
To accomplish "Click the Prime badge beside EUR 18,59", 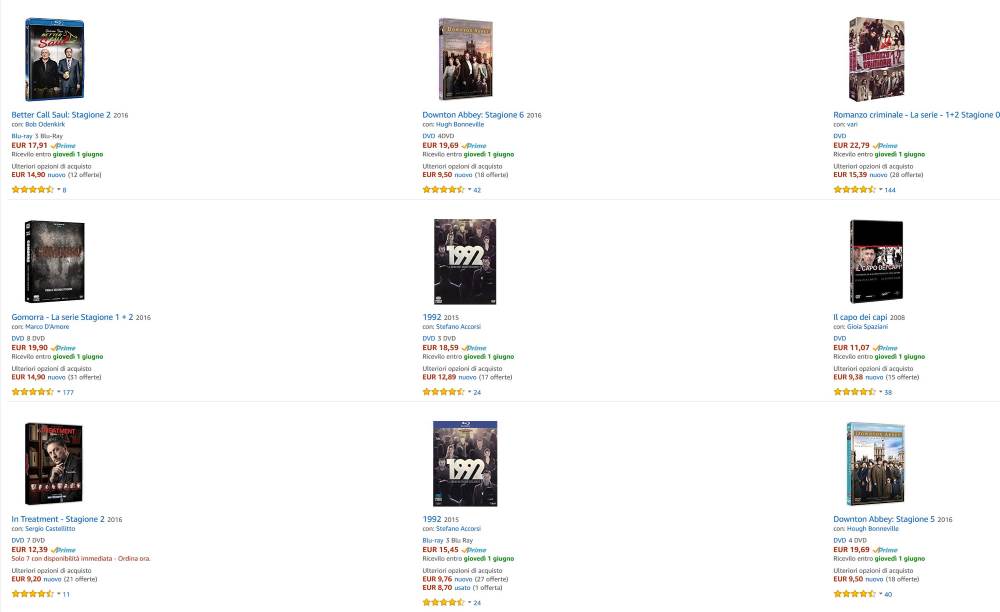I will [x=474, y=348].
